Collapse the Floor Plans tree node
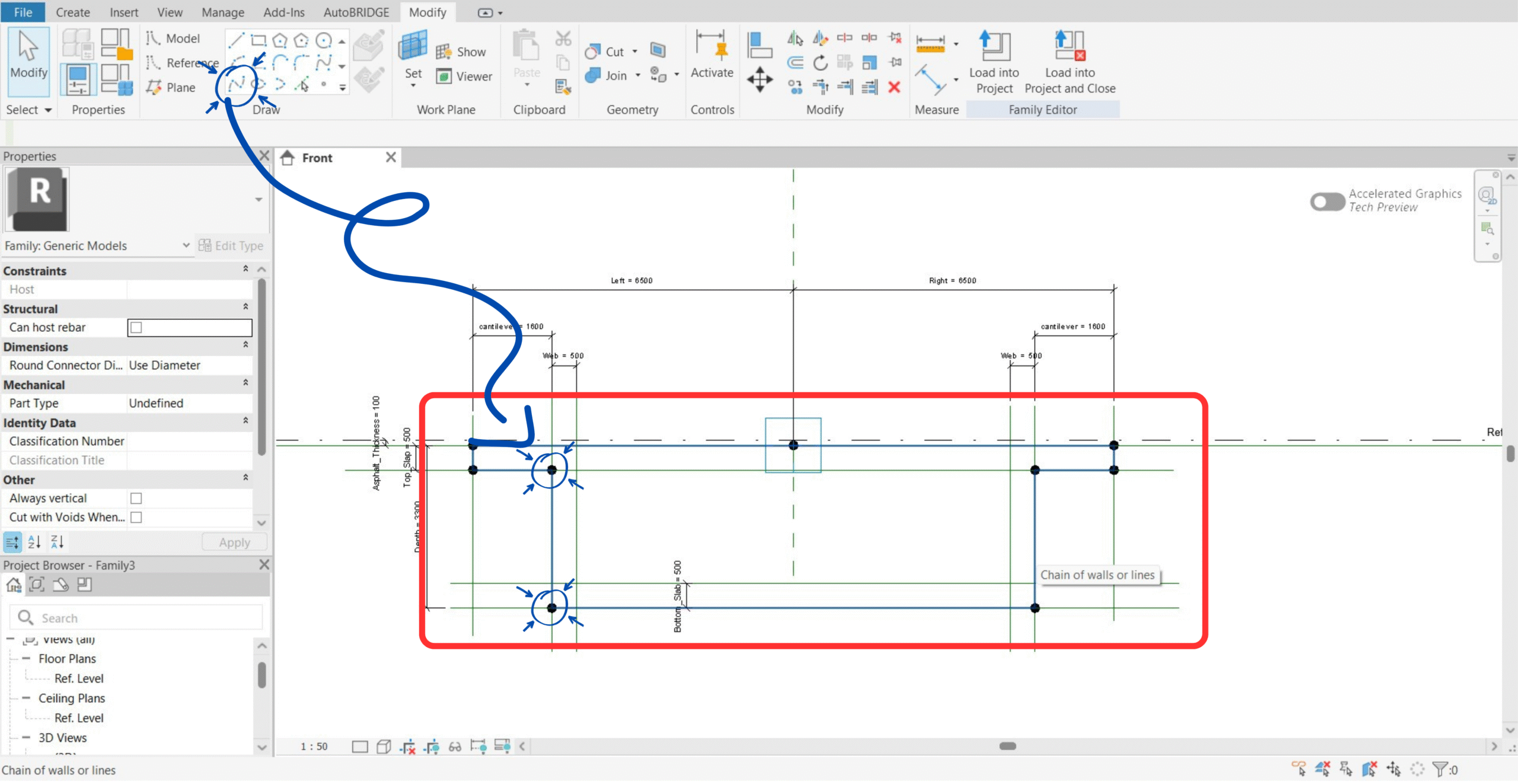The width and height of the screenshot is (1518, 784). point(26,658)
